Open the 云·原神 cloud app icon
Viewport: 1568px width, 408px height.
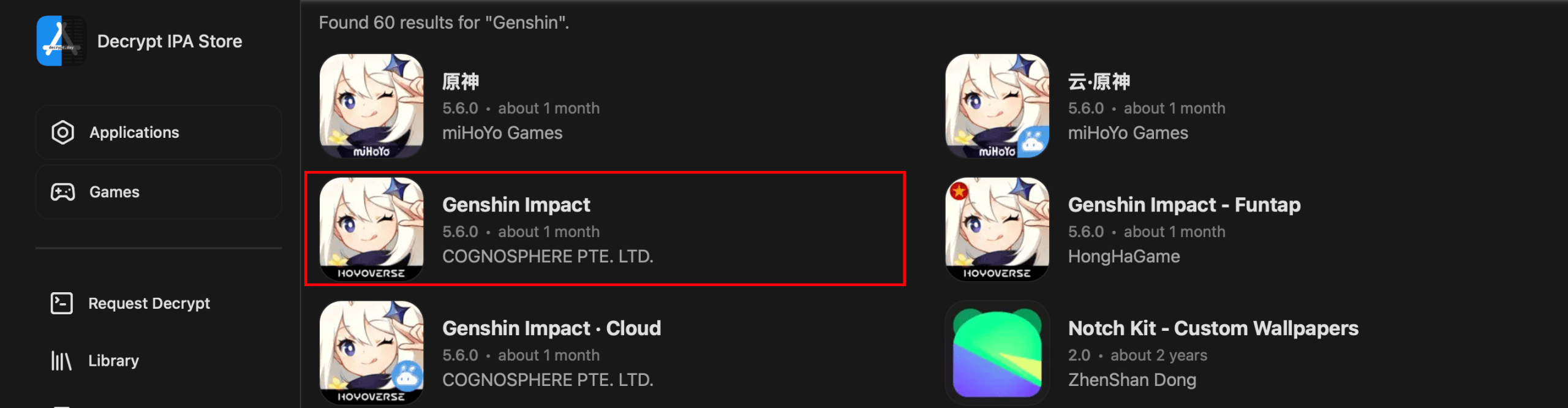(x=997, y=106)
